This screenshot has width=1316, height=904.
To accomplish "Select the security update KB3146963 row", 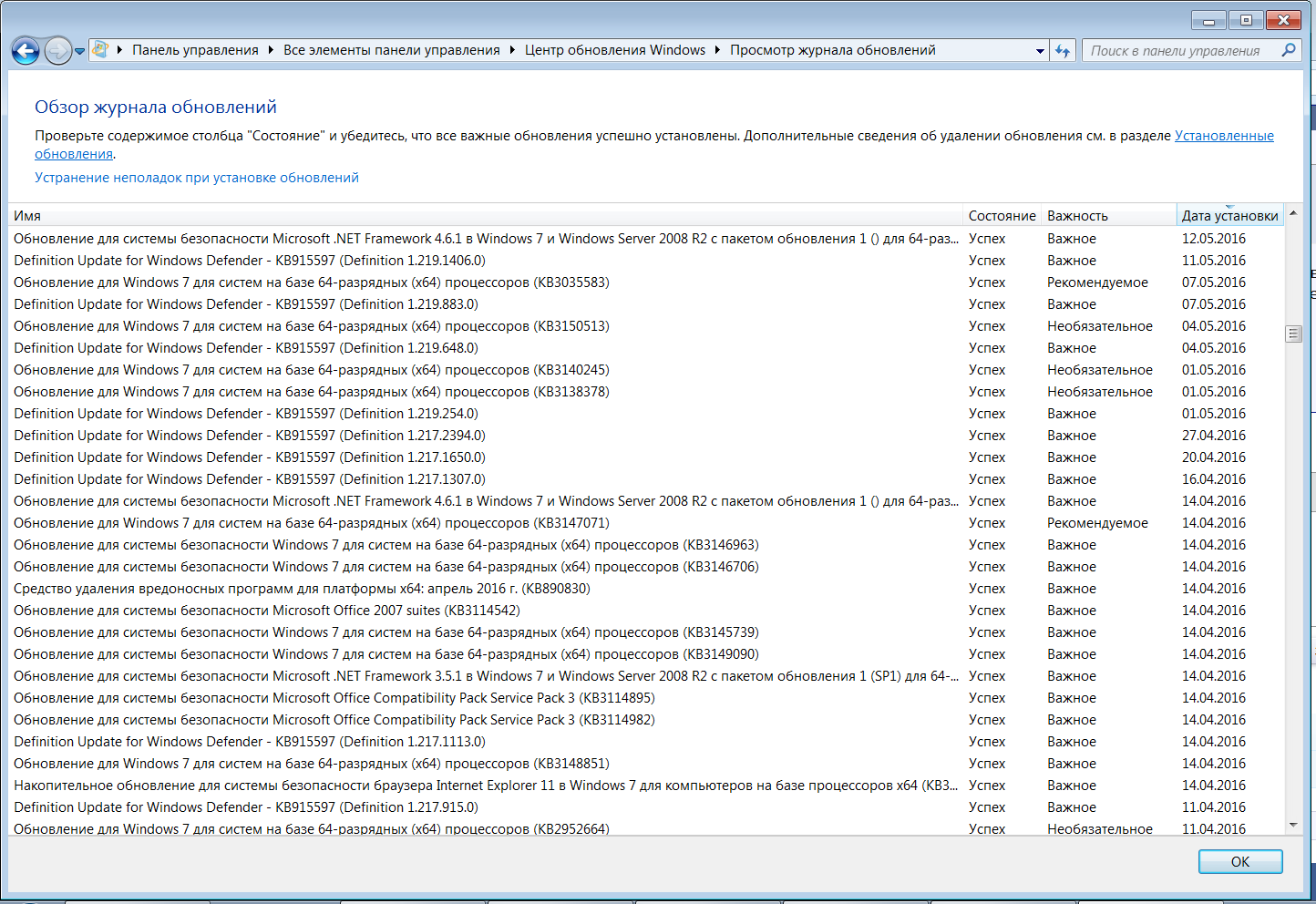I will (x=646, y=545).
